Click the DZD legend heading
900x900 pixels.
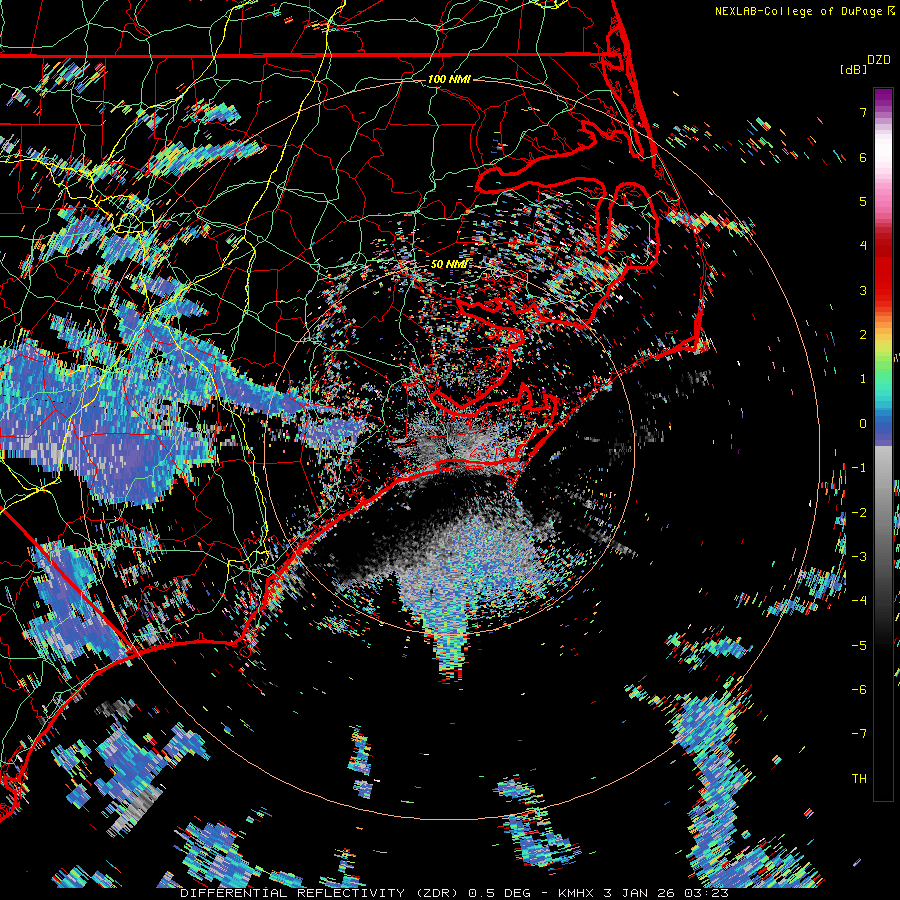[879, 60]
